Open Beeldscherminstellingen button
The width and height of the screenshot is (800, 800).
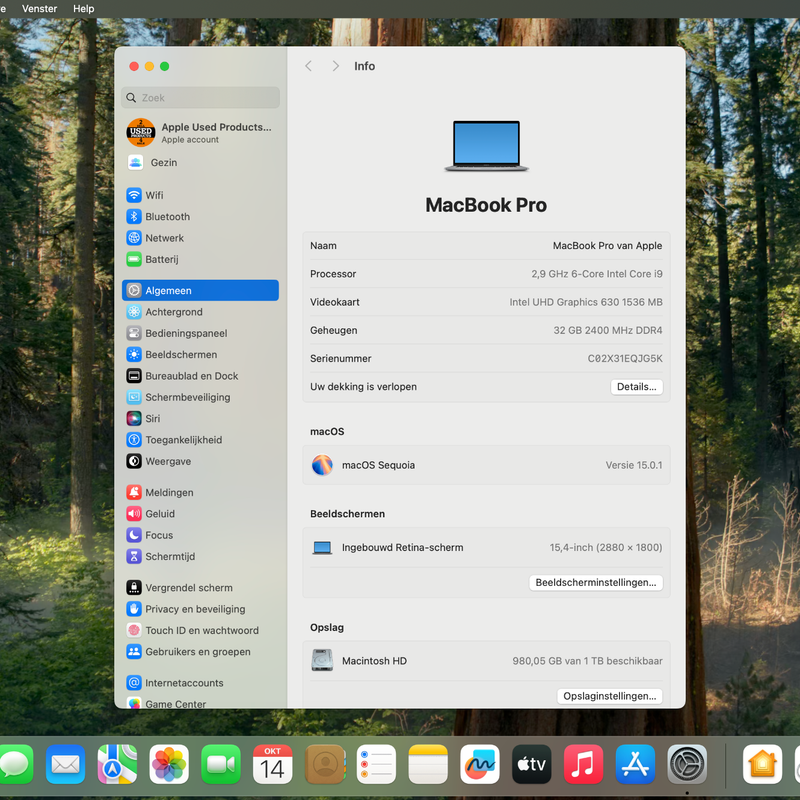[596, 583]
